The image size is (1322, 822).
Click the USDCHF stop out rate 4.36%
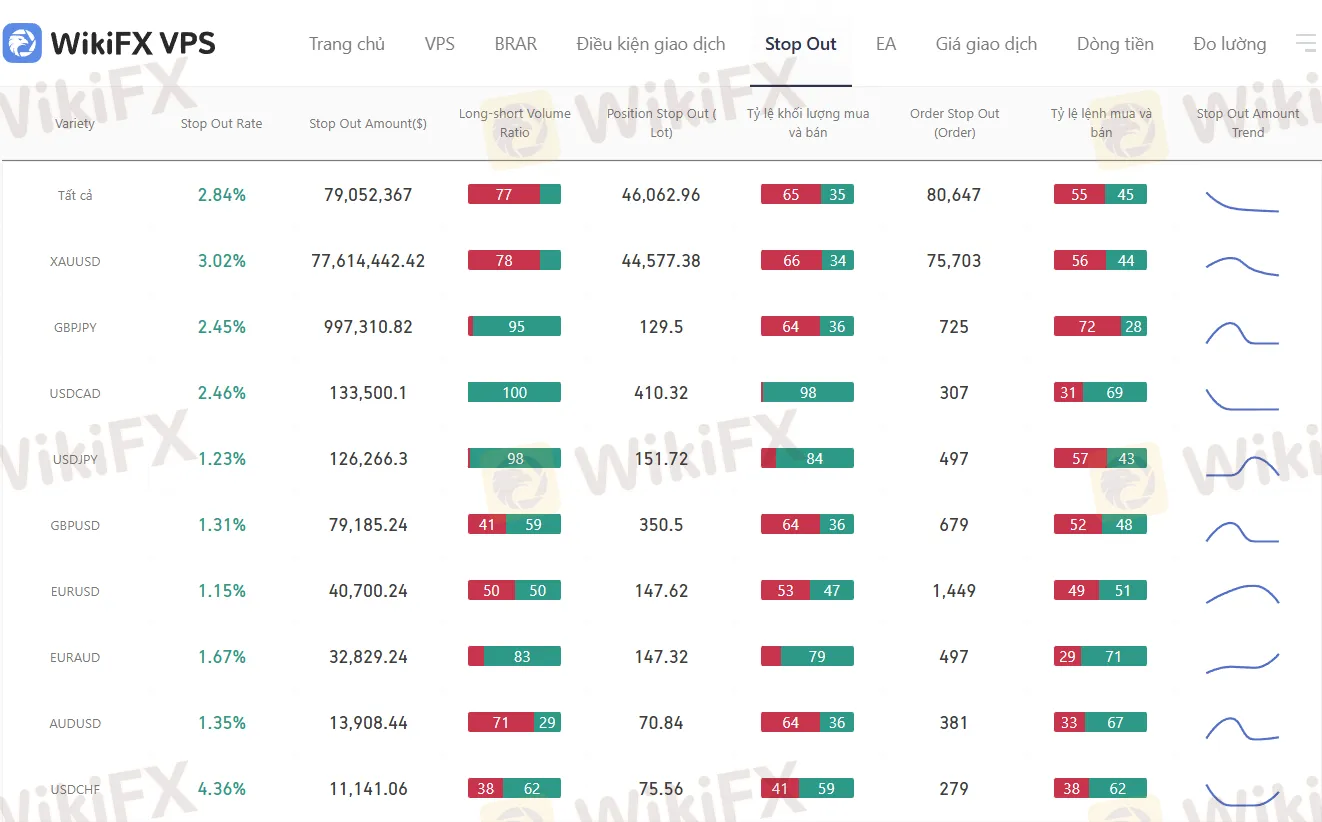(221, 789)
